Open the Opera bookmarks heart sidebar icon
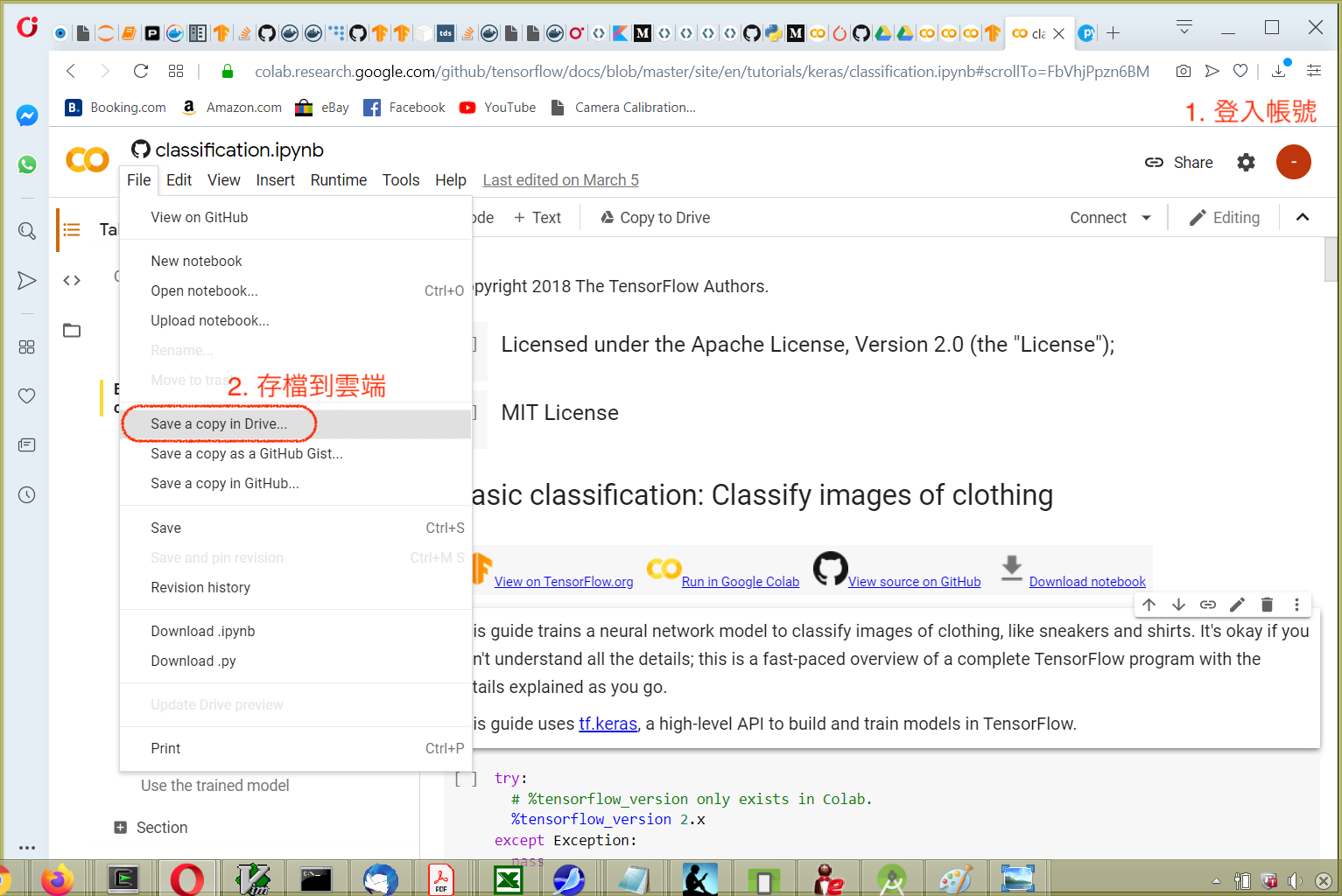The width and height of the screenshot is (1342, 896). tap(27, 395)
